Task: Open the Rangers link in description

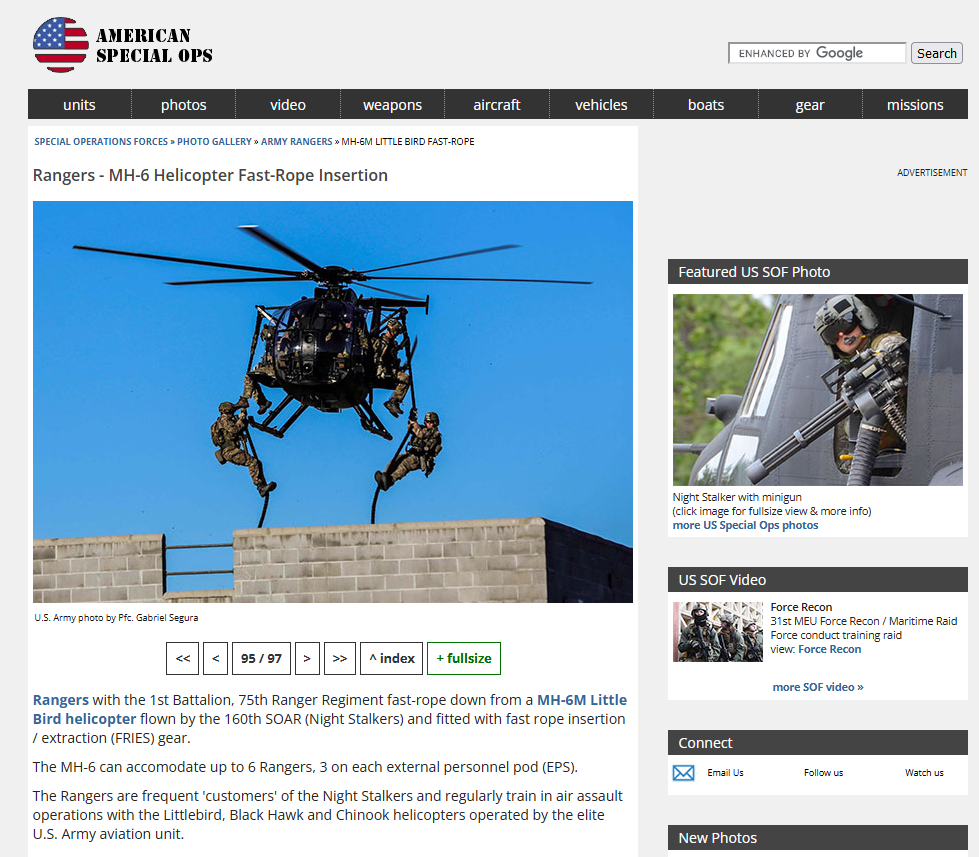Action: click(61, 700)
